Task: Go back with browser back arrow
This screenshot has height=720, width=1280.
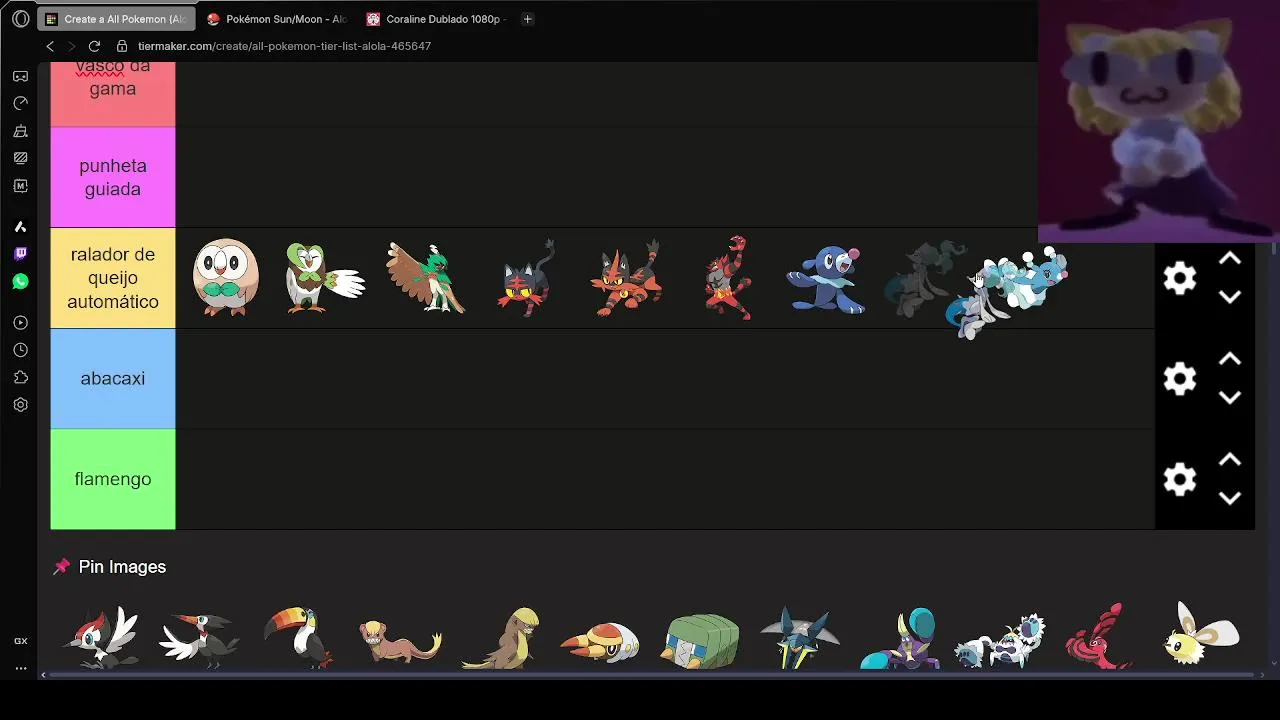Action: pyautogui.click(x=50, y=46)
